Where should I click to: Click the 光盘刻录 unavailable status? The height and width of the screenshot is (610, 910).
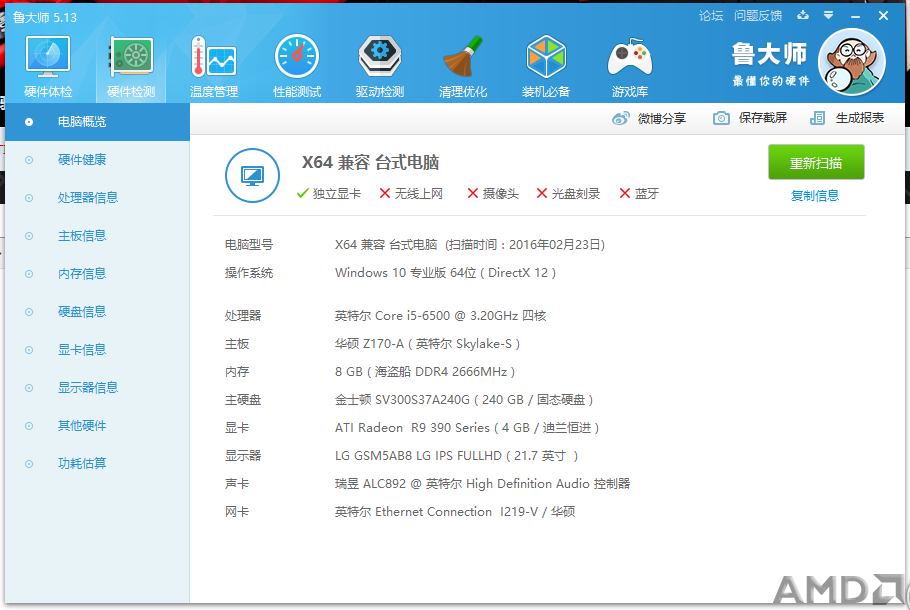568,194
